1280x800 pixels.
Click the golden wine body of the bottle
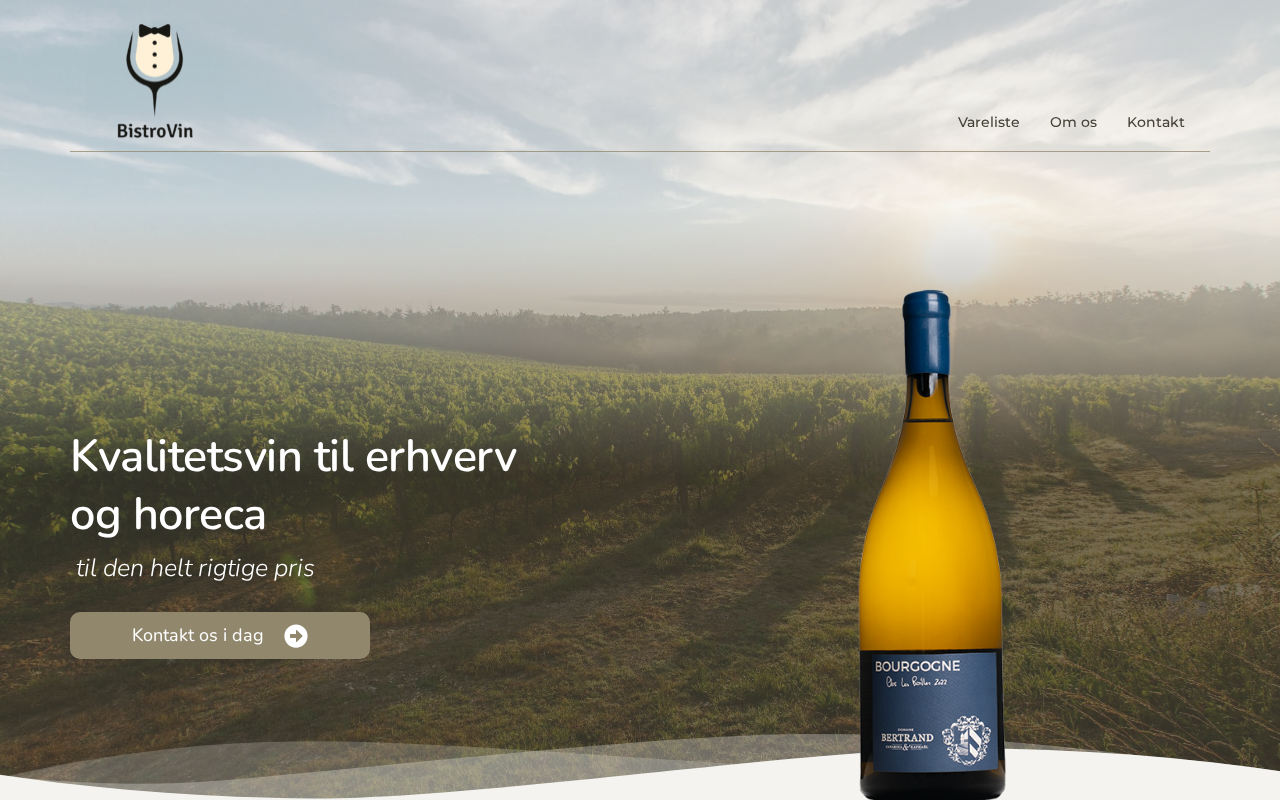[x=932, y=540]
